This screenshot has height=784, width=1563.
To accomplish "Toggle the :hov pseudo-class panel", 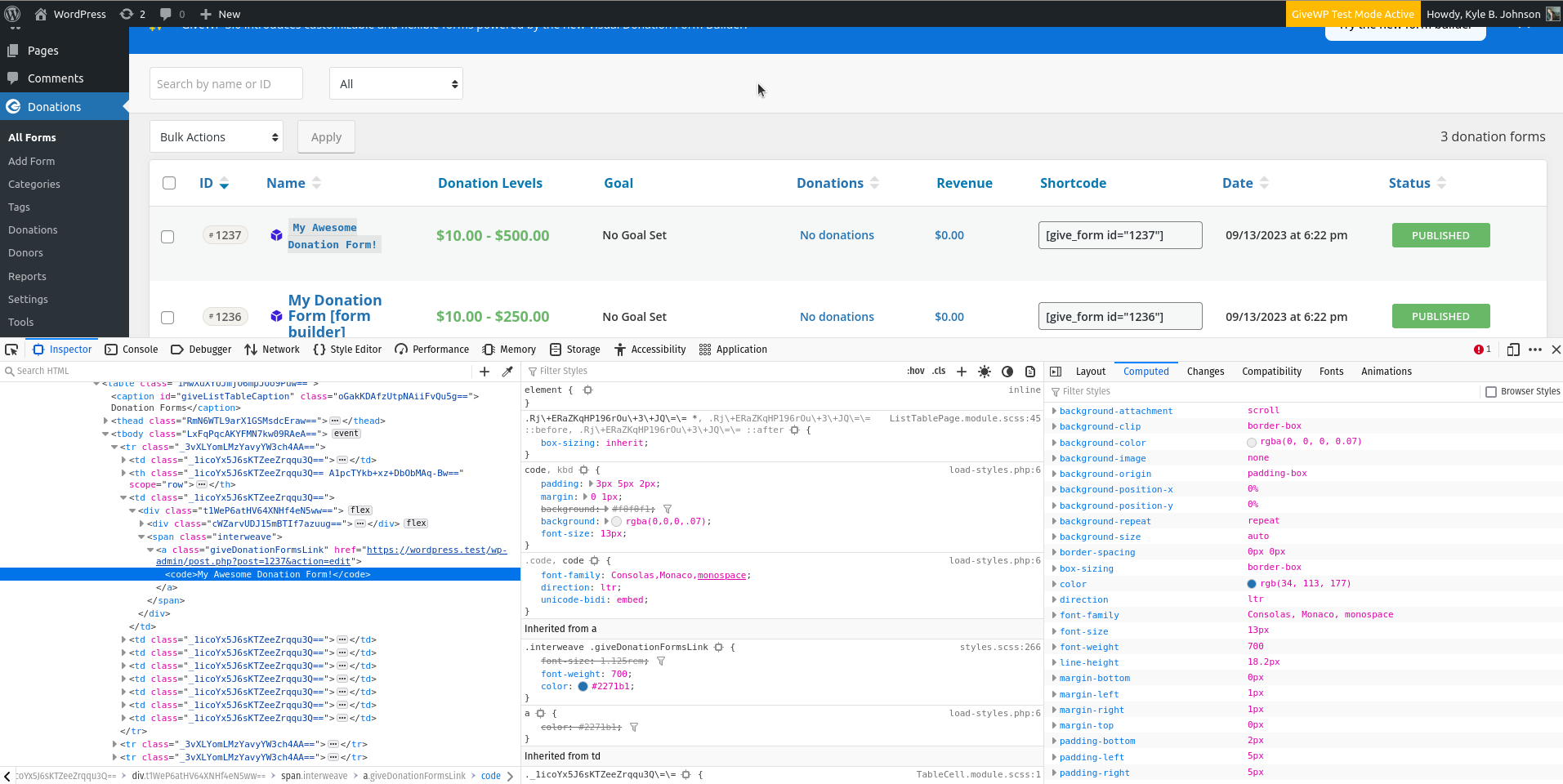I will pyautogui.click(x=916, y=371).
